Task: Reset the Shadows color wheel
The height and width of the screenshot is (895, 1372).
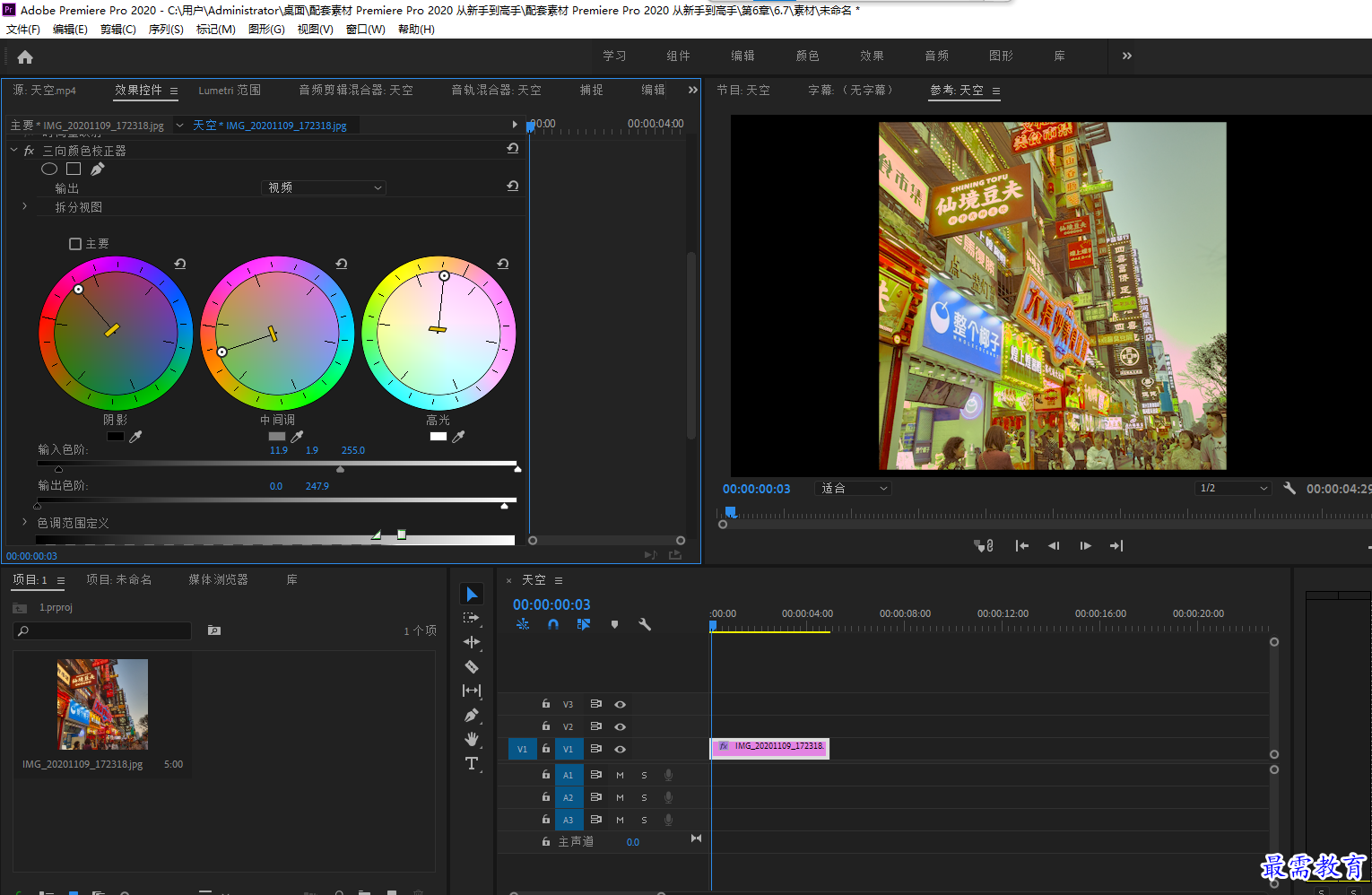Action: (179, 264)
